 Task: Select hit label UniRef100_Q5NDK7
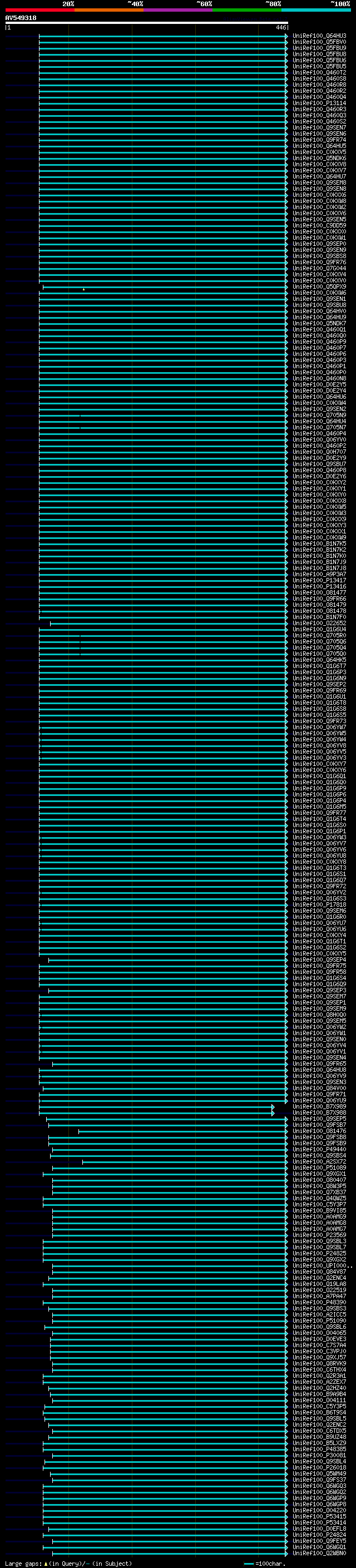pyautogui.click(x=319, y=323)
